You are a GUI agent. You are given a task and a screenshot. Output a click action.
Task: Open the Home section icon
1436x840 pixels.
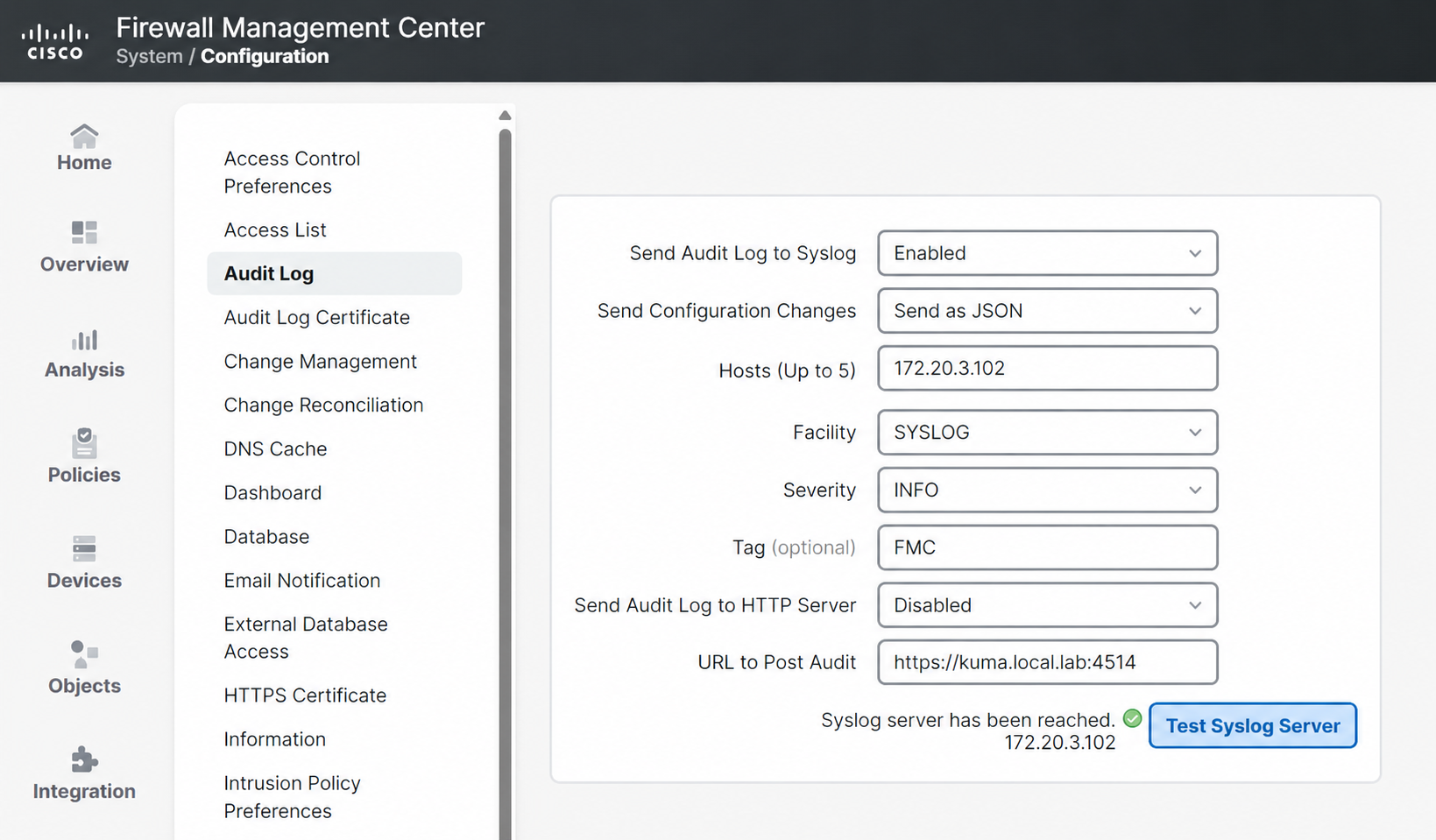pos(84,136)
